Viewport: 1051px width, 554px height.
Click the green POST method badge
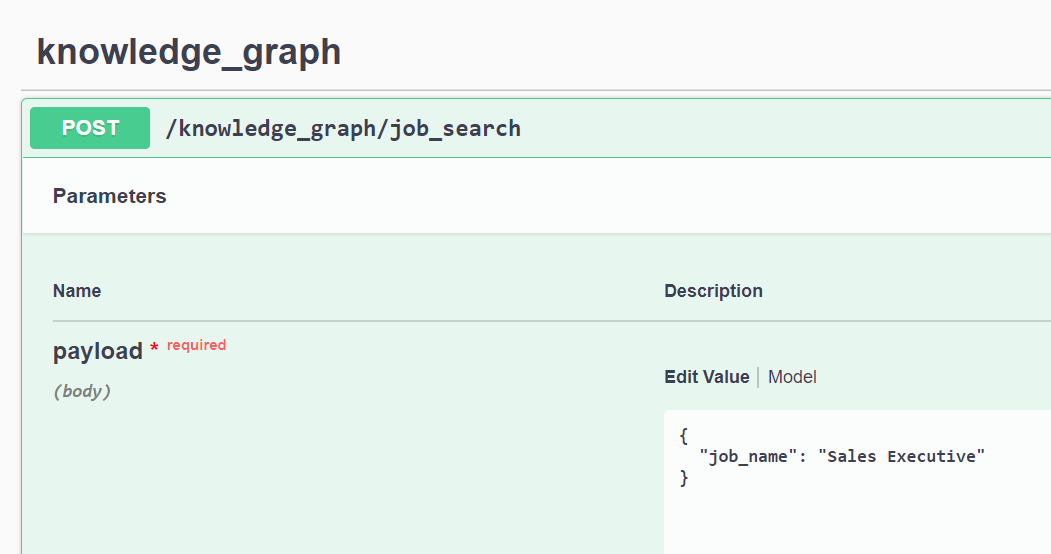pos(90,128)
